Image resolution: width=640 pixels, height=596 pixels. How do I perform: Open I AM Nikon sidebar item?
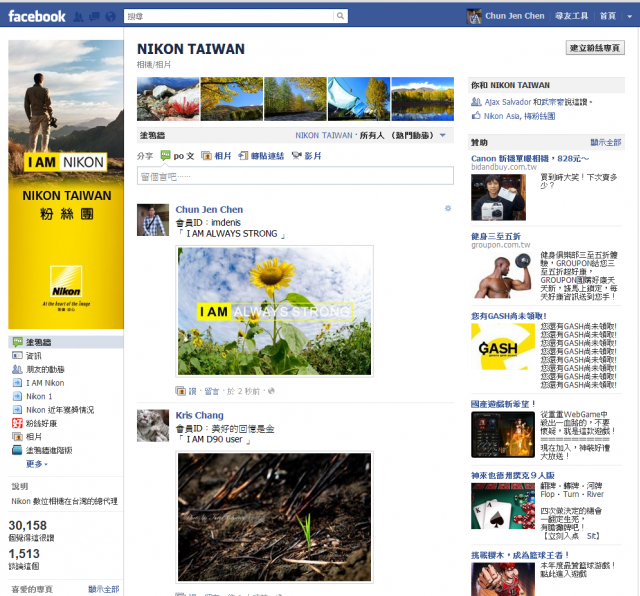(x=45, y=383)
